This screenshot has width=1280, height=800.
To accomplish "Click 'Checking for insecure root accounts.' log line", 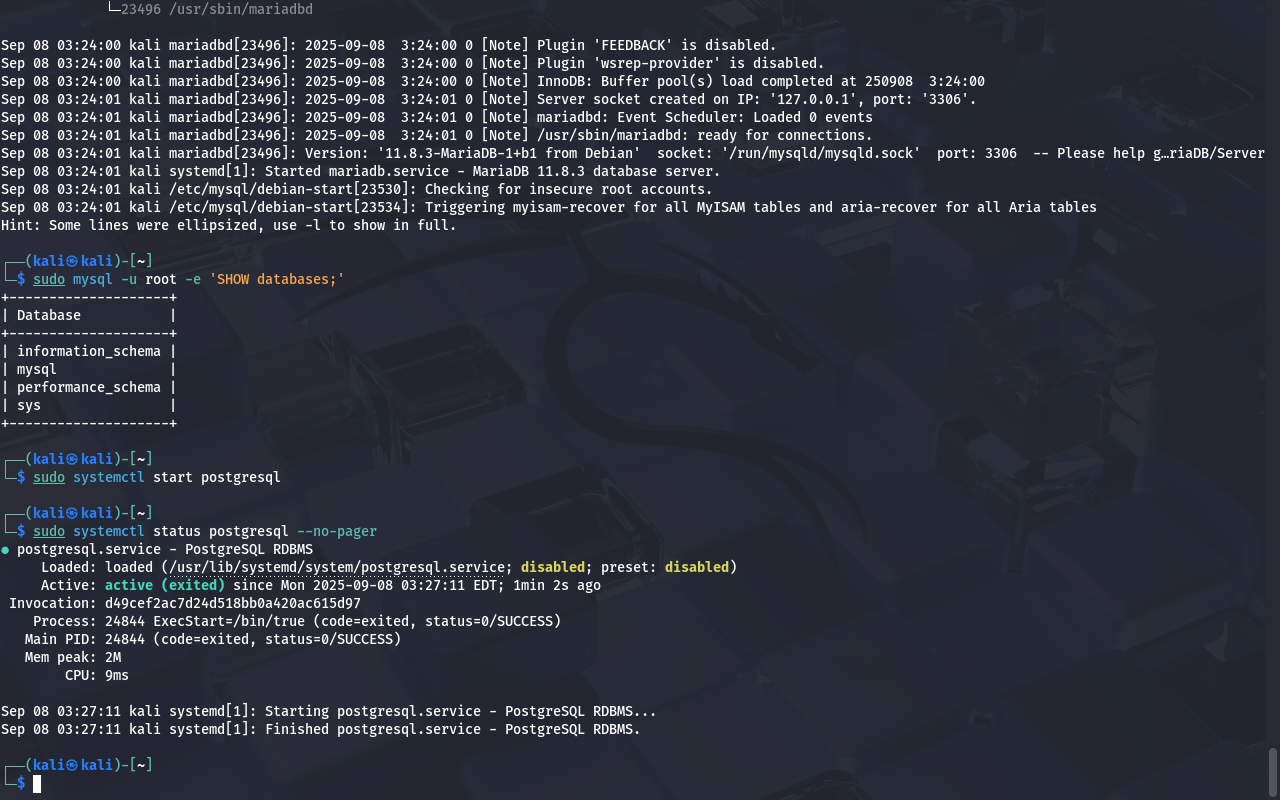I will tap(357, 189).
